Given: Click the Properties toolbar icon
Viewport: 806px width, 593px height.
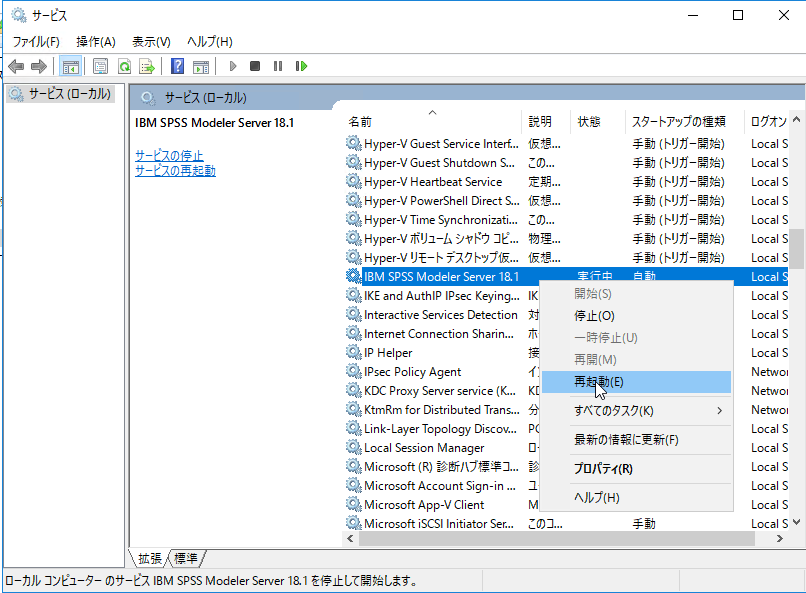Looking at the screenshot, I should pos(100,66).
